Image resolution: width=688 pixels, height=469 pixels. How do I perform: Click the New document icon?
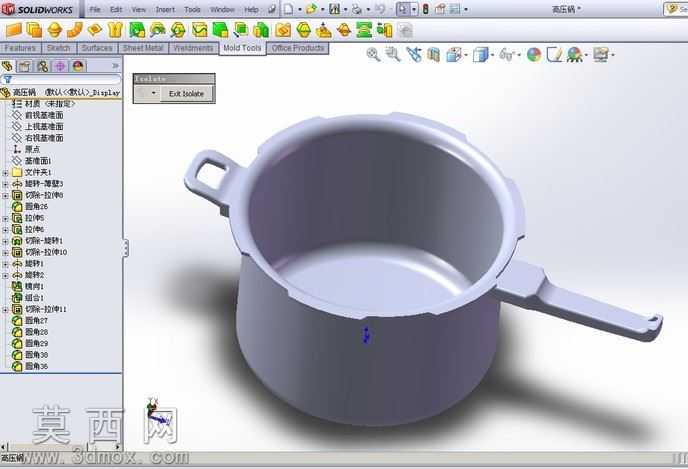click(288, 9)
